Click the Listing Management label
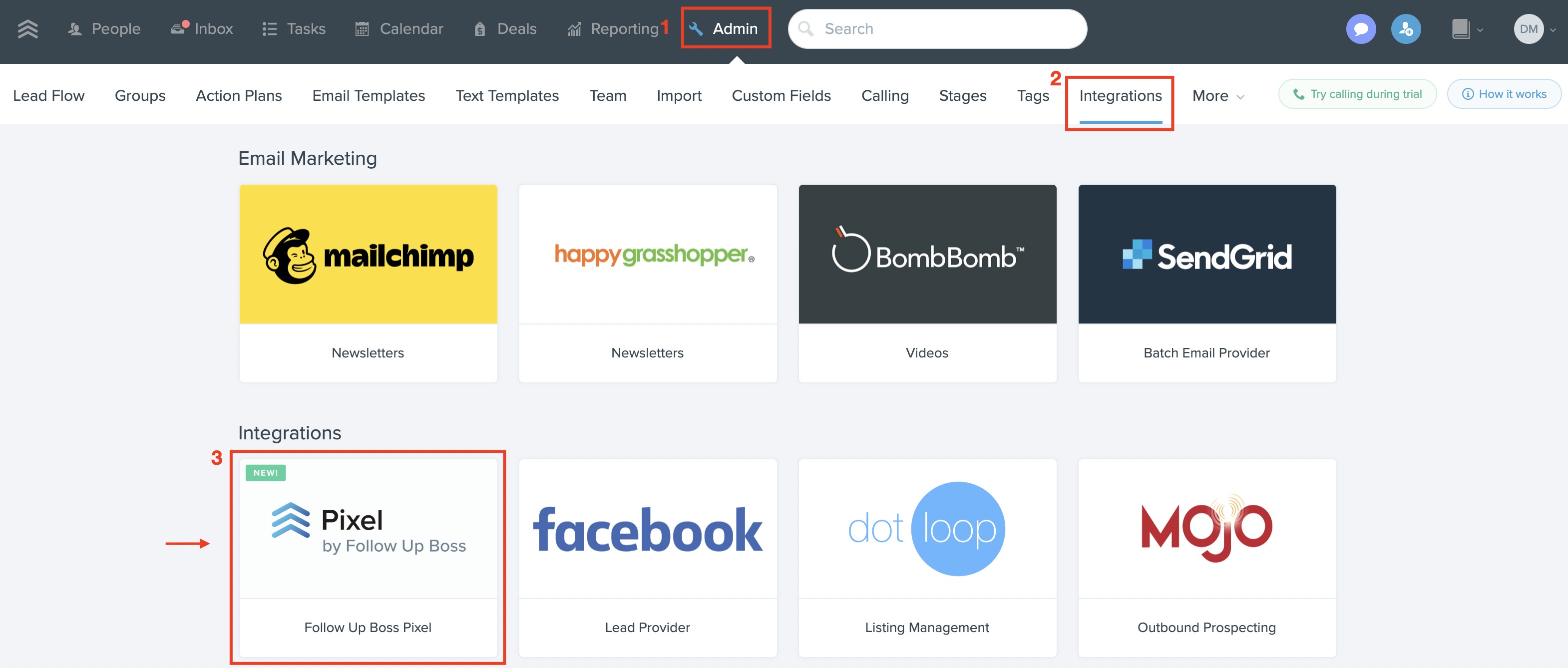1568x668 pixels. [x=927, y=627]
